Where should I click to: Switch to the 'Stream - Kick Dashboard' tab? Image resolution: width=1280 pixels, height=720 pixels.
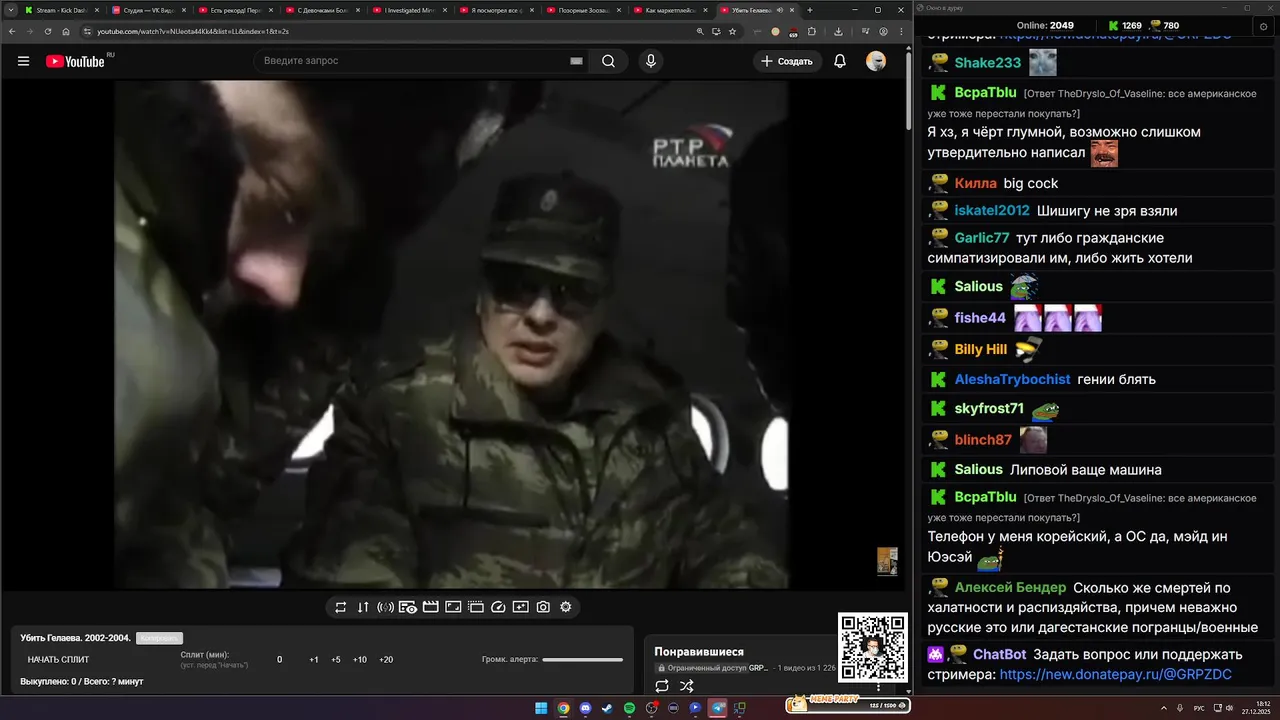pos(60,10)
